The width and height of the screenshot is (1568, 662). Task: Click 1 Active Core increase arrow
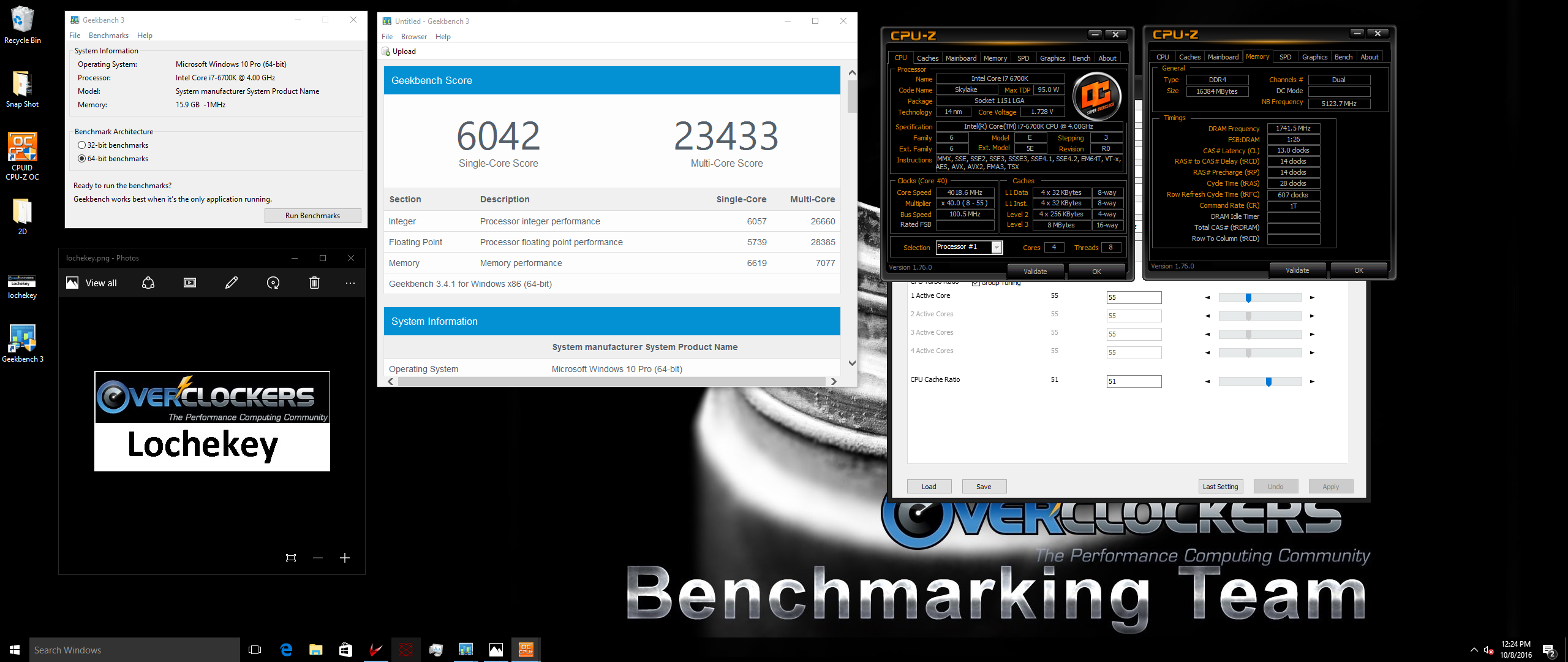pyautogui.click(x=1312, y=298)
